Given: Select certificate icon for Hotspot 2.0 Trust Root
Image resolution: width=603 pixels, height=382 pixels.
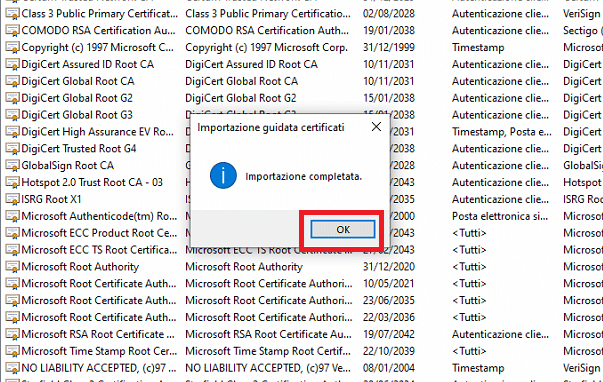Looking at the screenshot, I should [12, 182].
